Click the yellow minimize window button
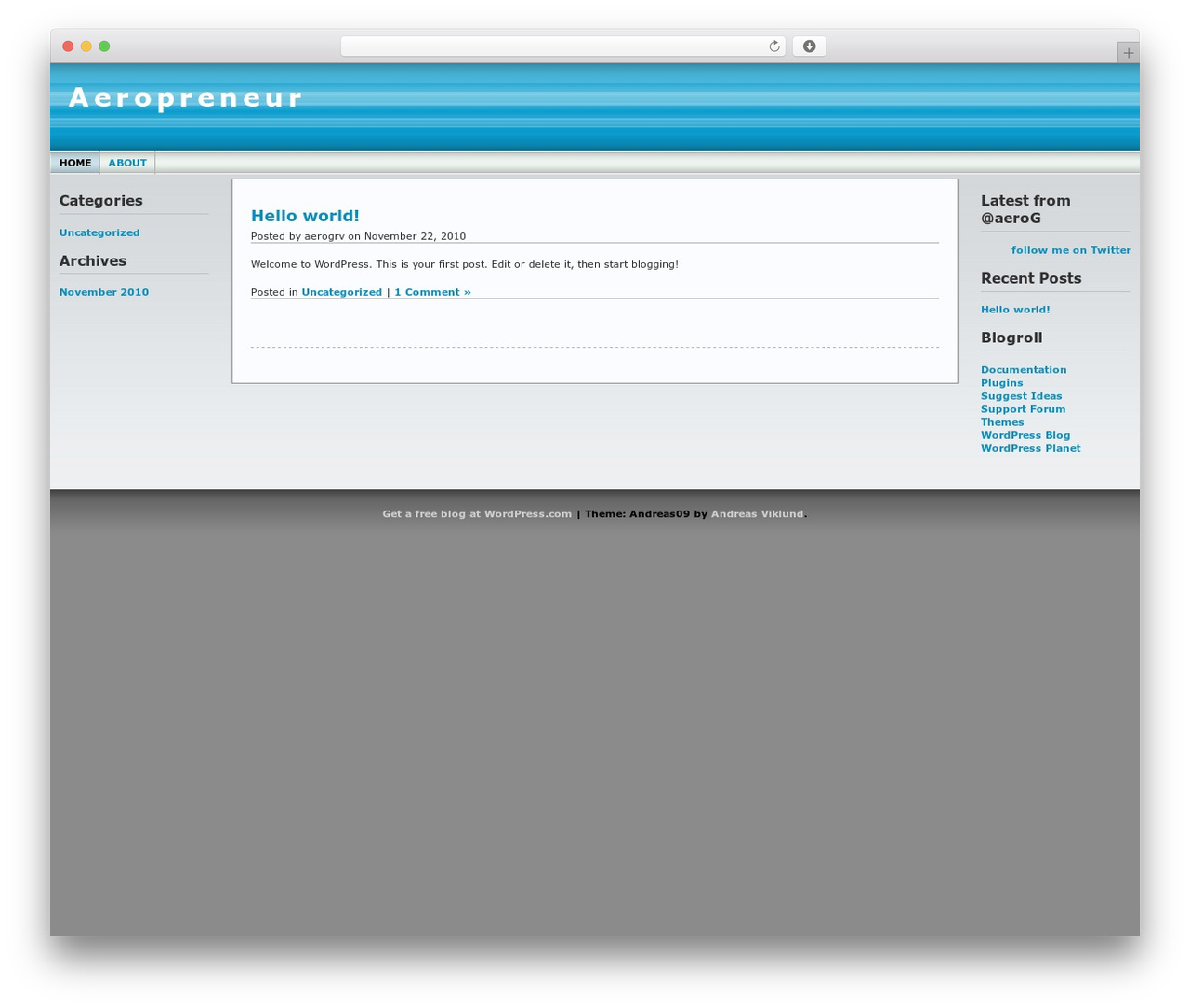This screenshot has height=1008, width=1190. tap(86, 46)
